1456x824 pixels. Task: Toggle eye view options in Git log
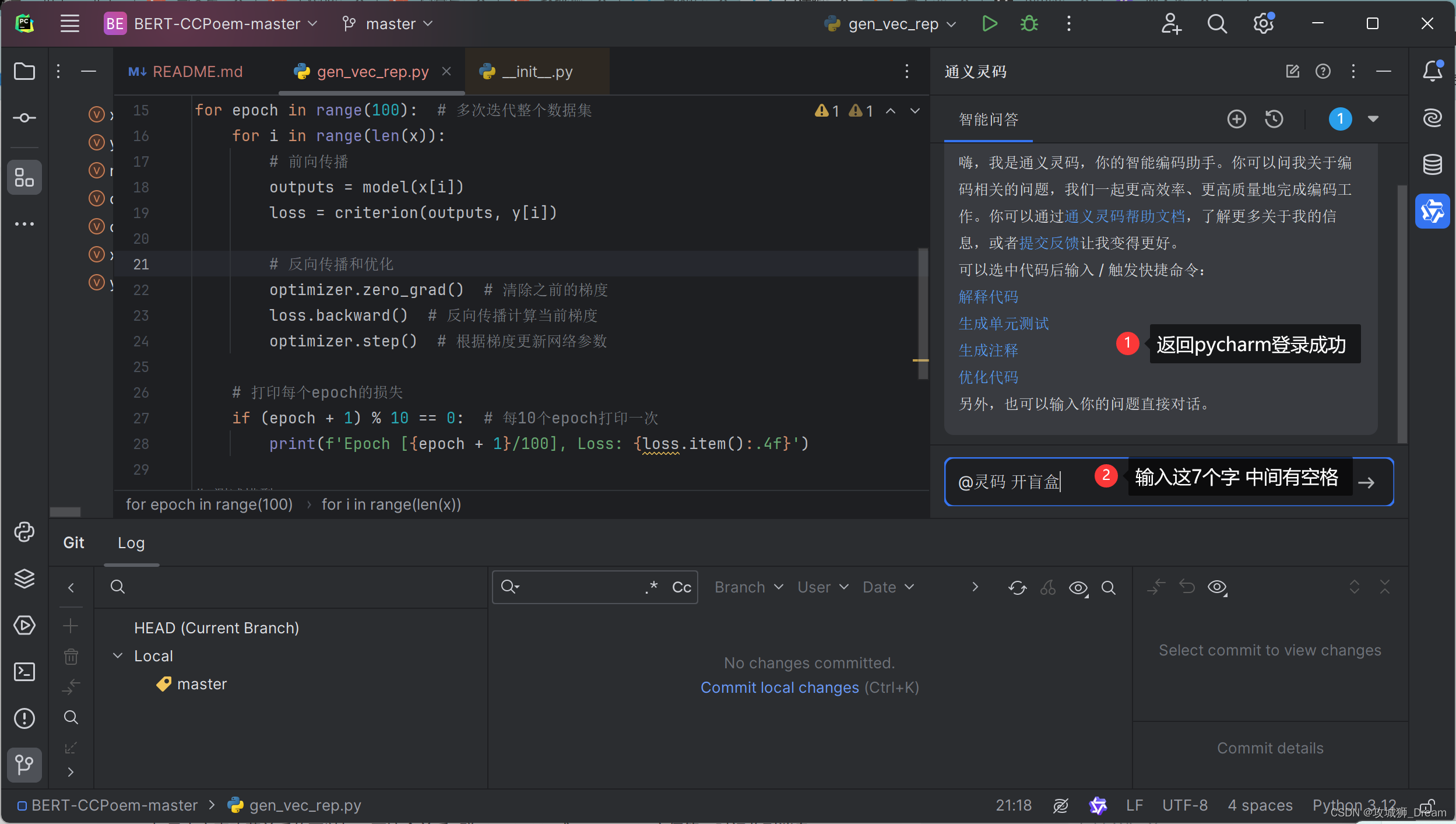point(1078,588)
